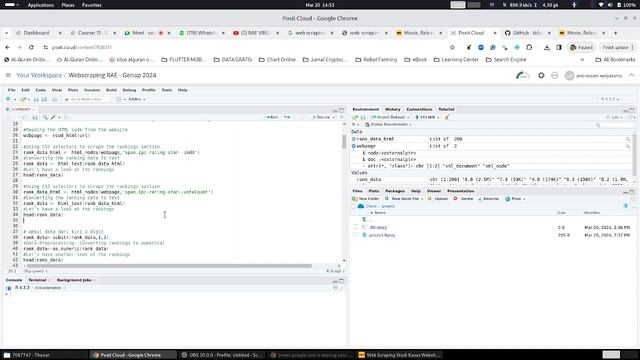The image size is (640, 360).
Task: Open the project.Rproj file
Action: [x=382, y=235]
